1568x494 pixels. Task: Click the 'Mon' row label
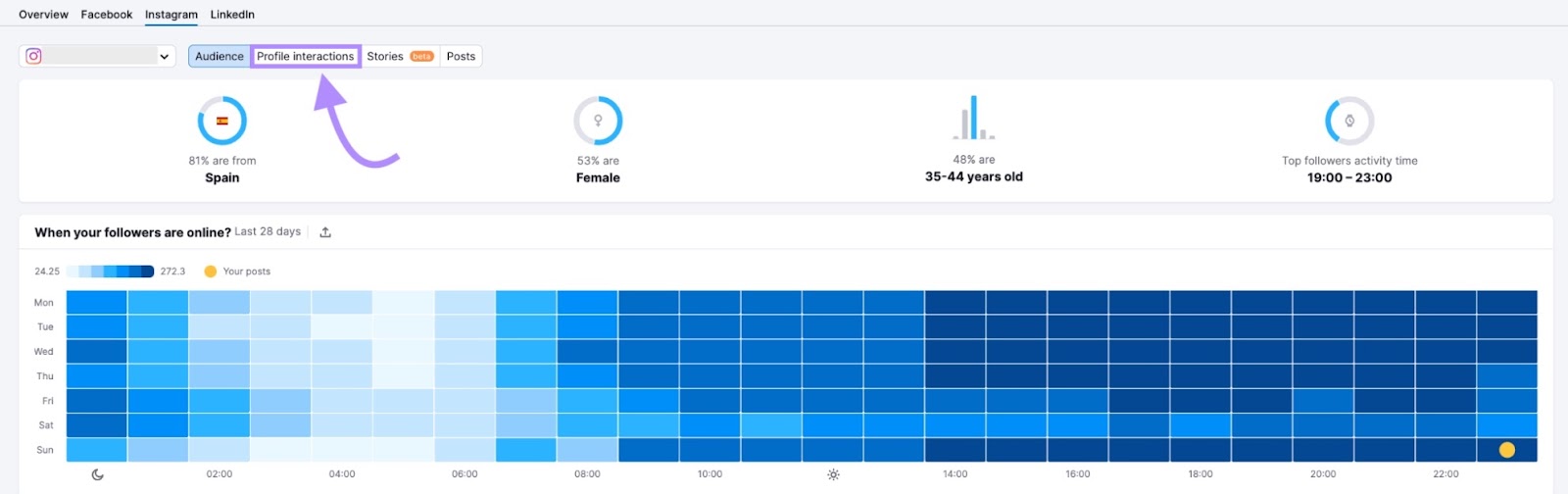pos(44,303)
